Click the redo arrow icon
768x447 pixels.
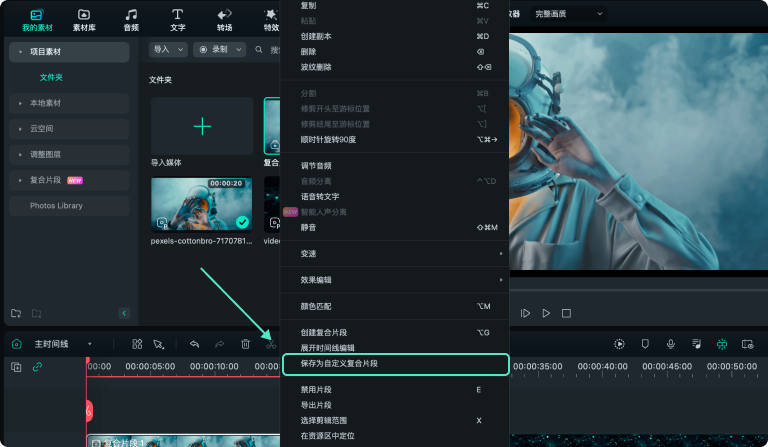click(x=219, y=344)
